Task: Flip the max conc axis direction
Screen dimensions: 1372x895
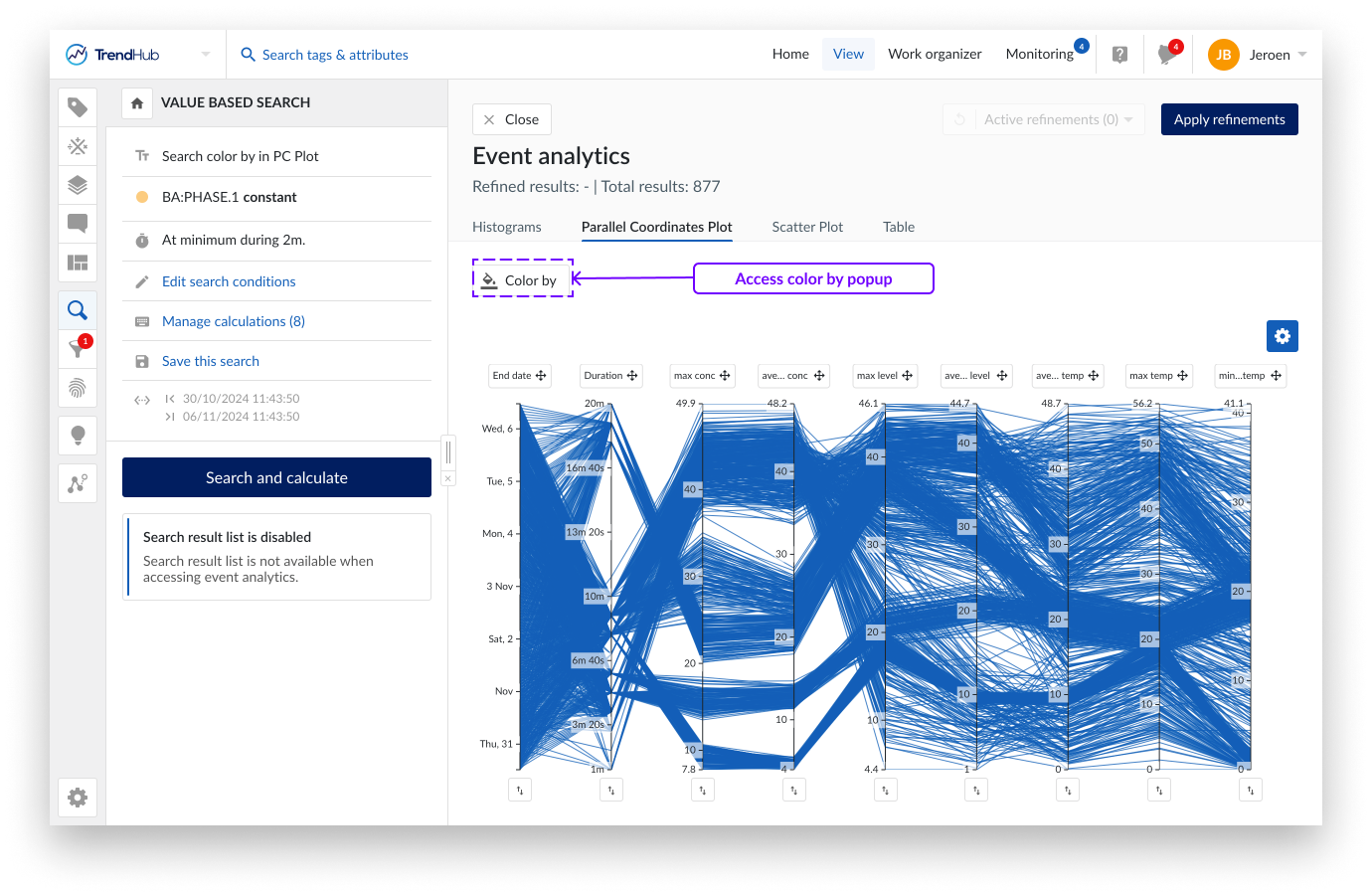Action: click(703, 790)
